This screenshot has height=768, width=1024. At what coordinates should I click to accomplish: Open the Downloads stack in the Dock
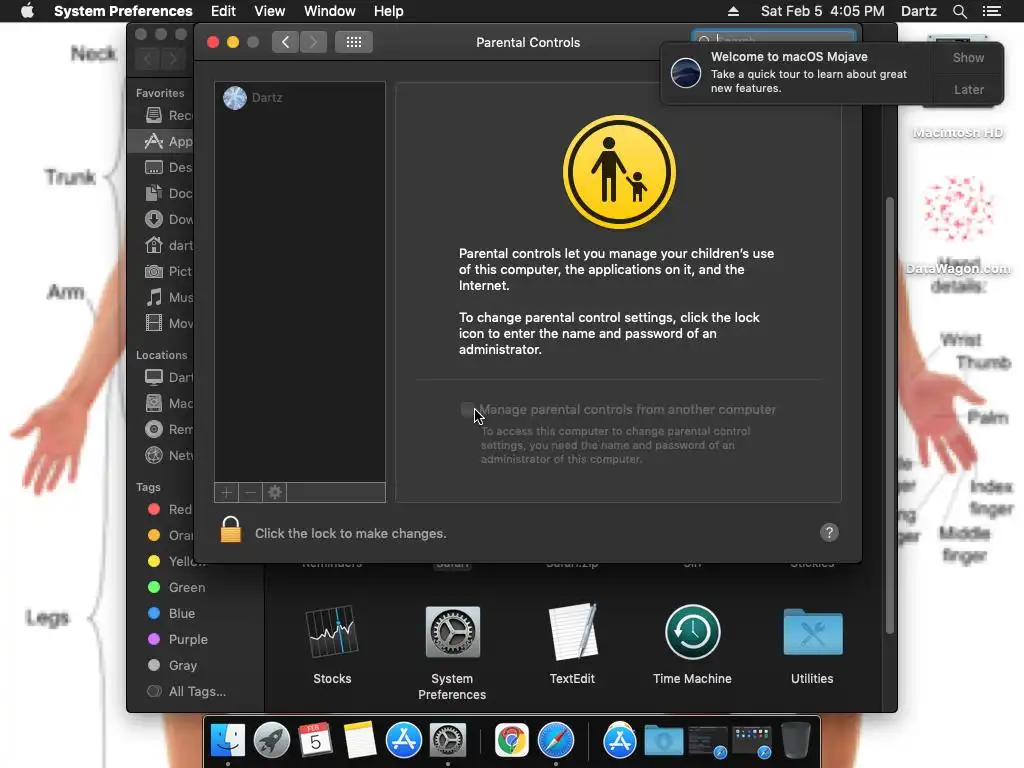coord(664,741)
